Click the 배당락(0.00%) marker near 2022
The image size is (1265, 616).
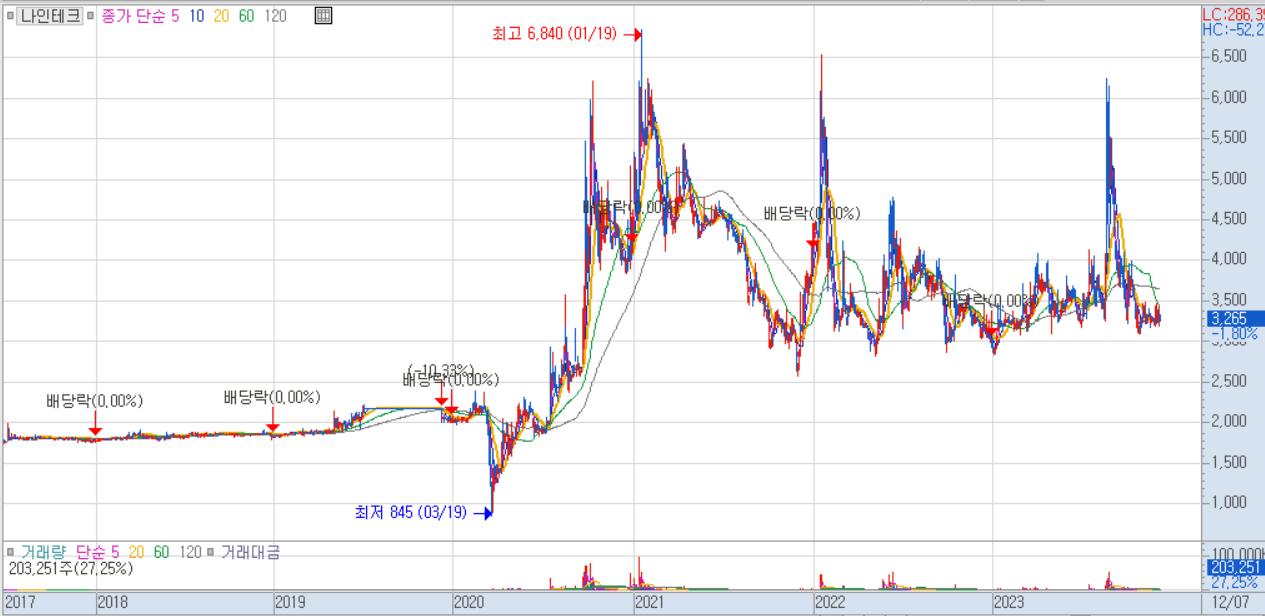812,213
